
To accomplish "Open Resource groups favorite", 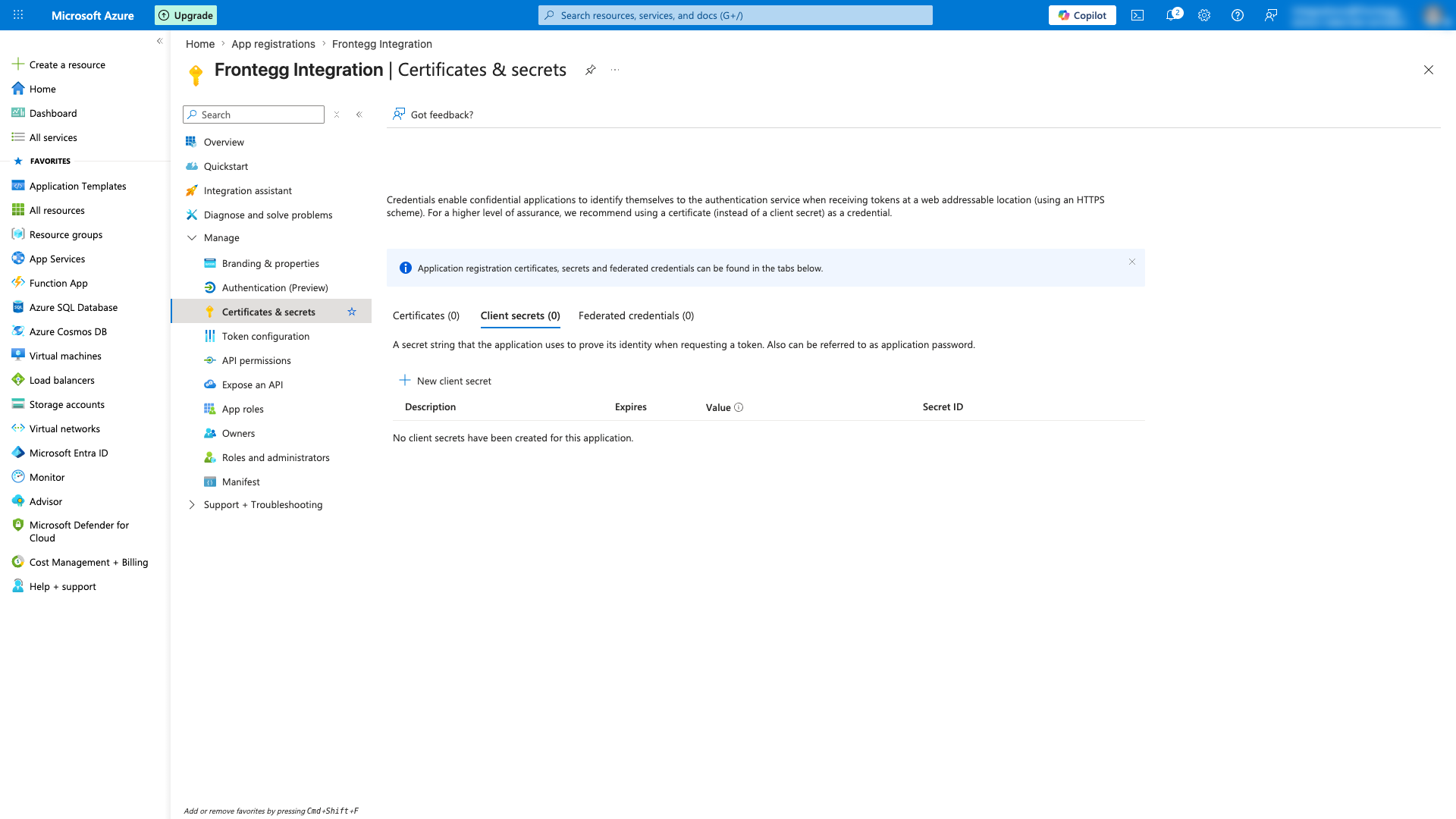I will [x=66, y=234].
